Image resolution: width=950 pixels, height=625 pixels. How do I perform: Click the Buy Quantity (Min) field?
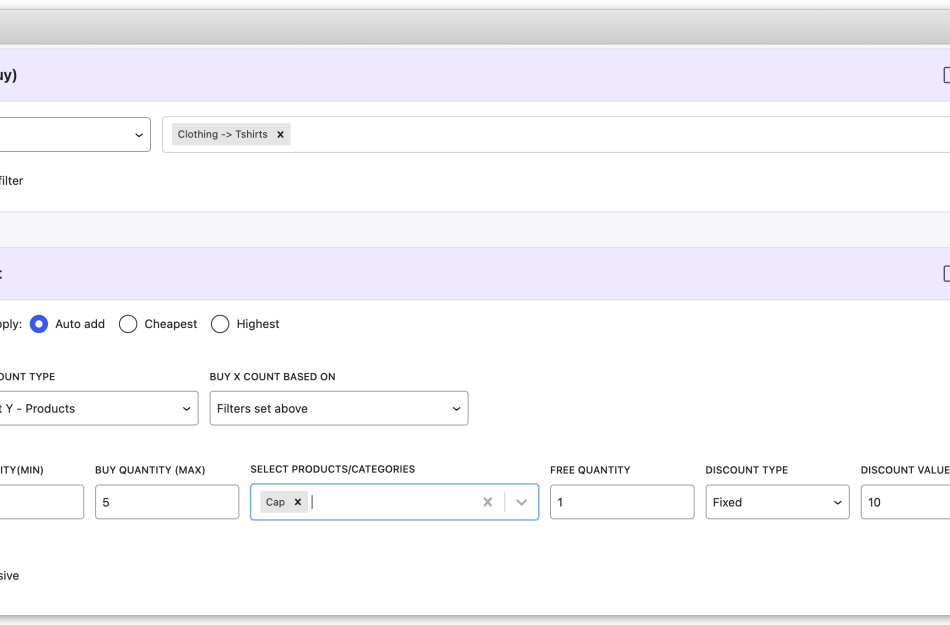40,502
